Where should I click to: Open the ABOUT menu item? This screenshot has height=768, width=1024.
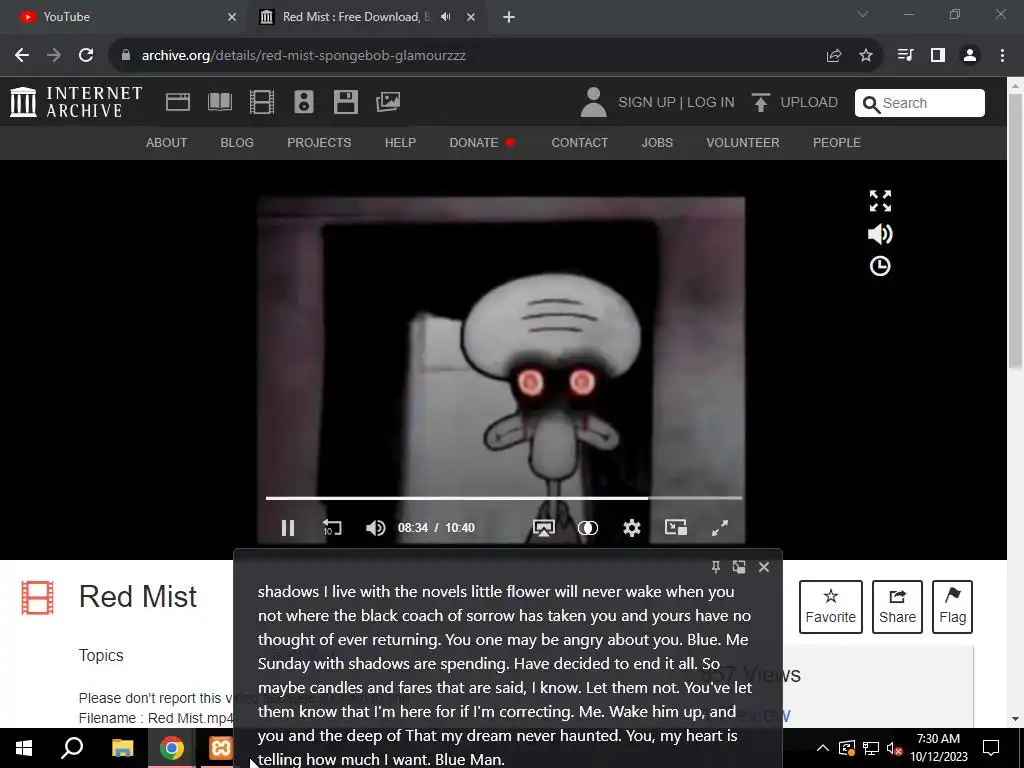tap(167, 142)
